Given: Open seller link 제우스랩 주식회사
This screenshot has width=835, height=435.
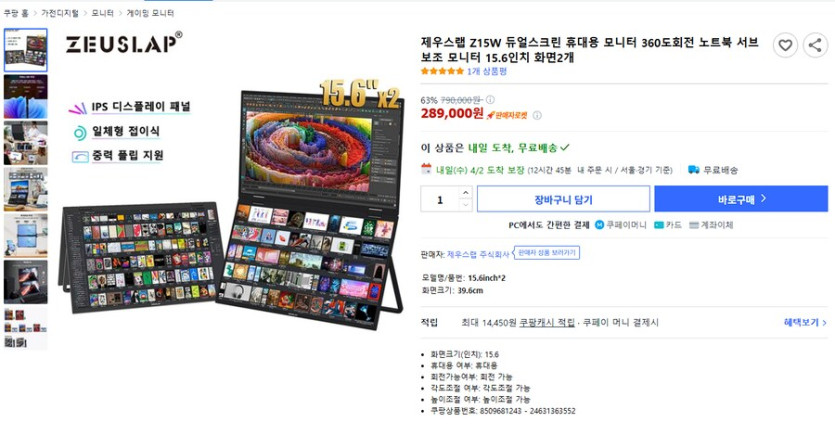Looking at the screenshot, I should (x=478, y=255).
